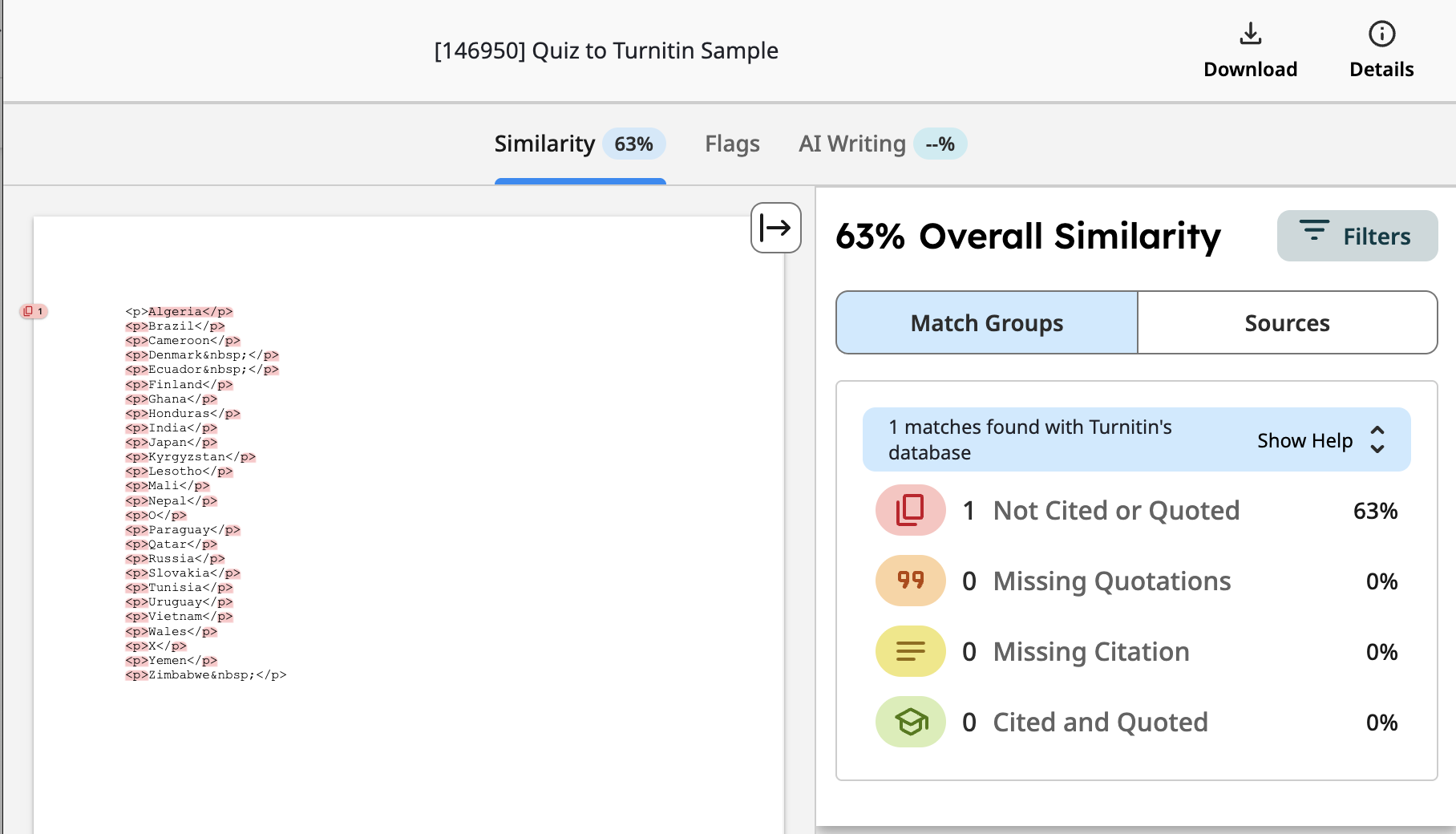Click the Cited and Quoted label

1100,723
